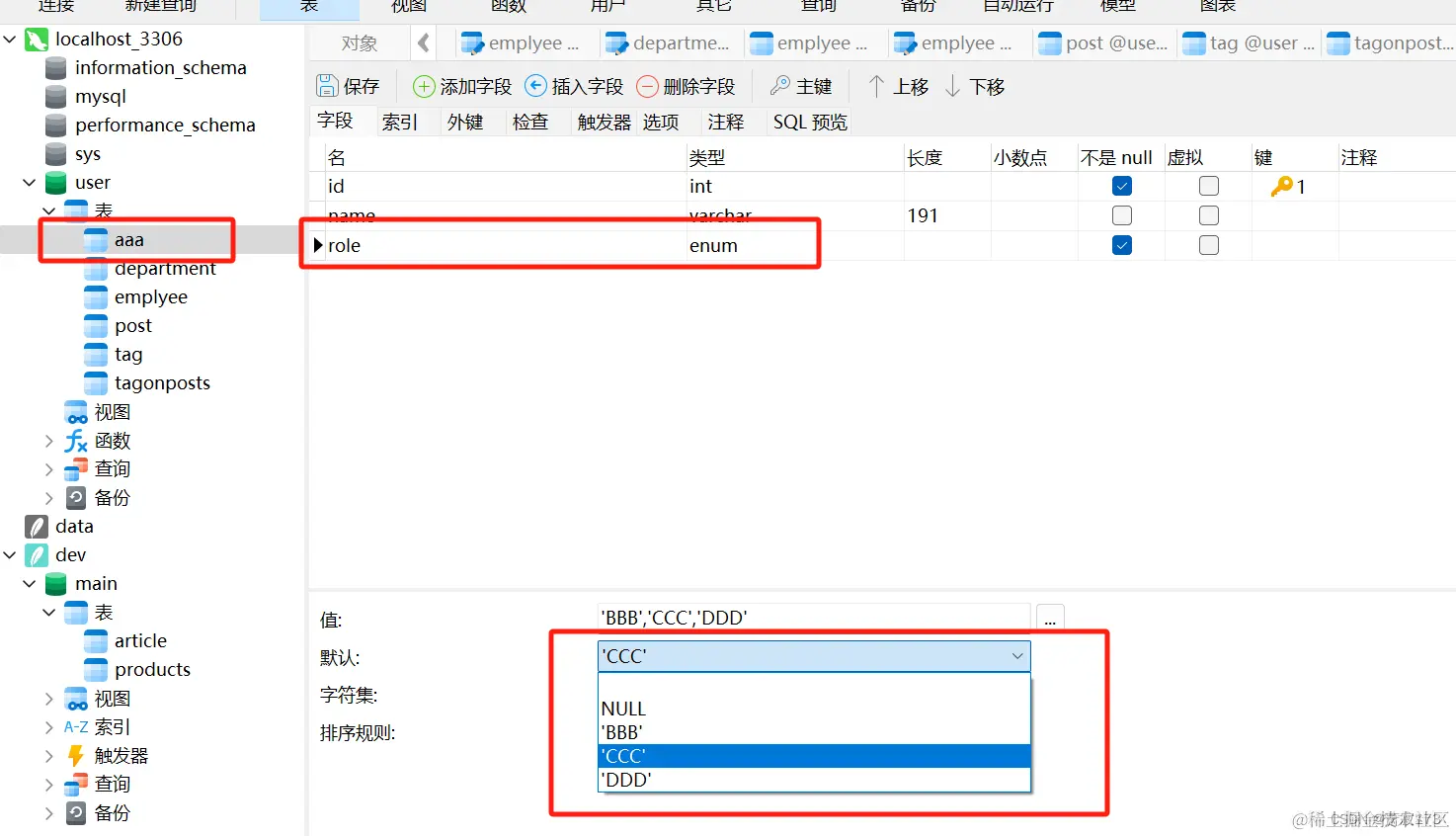Click the Primary Key icon in toolbar
Viewport: 1456px width, 836px height.
click(780, 86)
